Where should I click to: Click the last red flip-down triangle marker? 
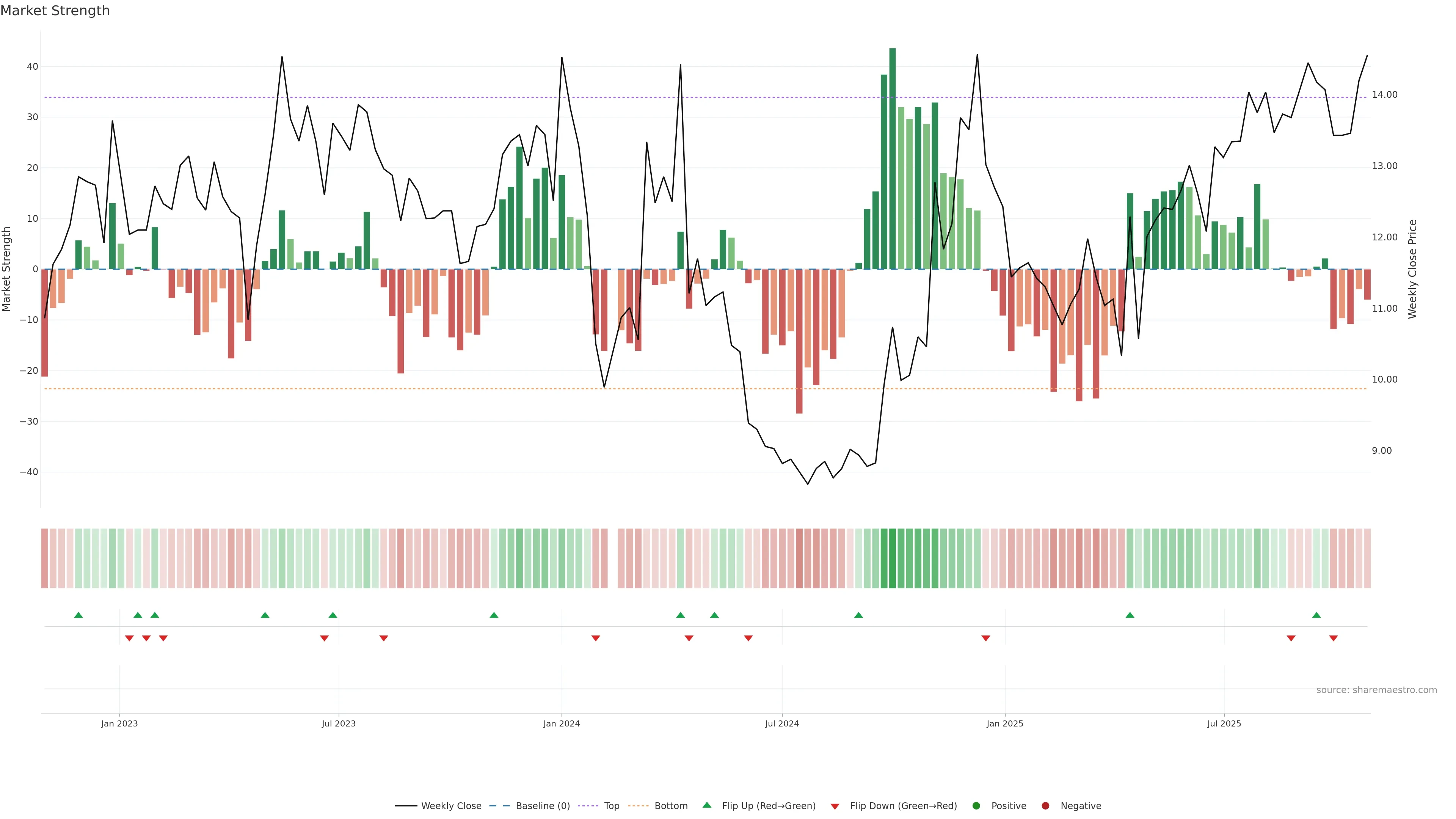1334,638
